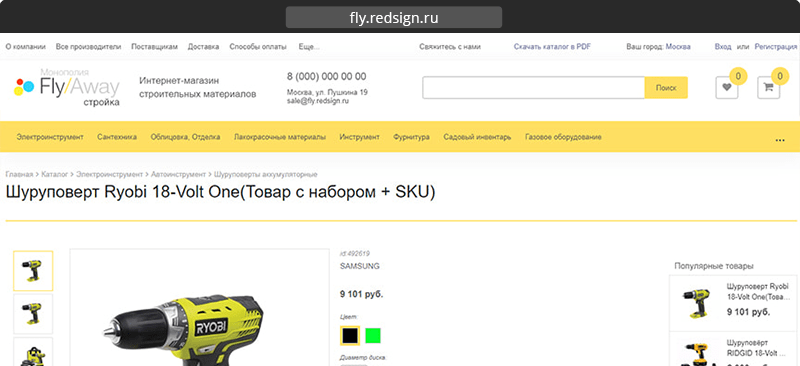The width and height of the screenshot is (800, 366).
Task: Open the wishlist heart icon
Action: tap(727, 87)
